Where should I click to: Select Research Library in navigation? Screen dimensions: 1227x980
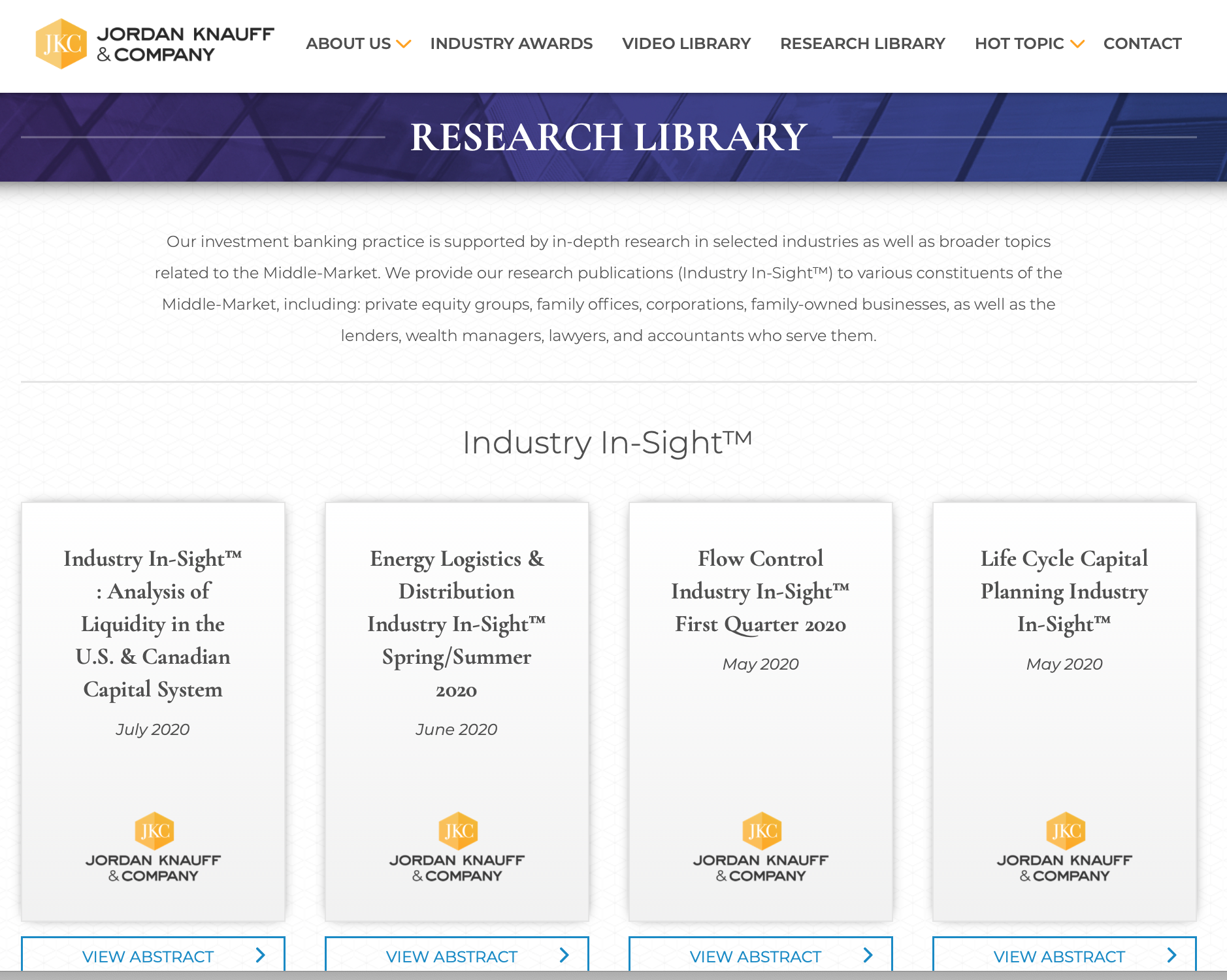862,44
